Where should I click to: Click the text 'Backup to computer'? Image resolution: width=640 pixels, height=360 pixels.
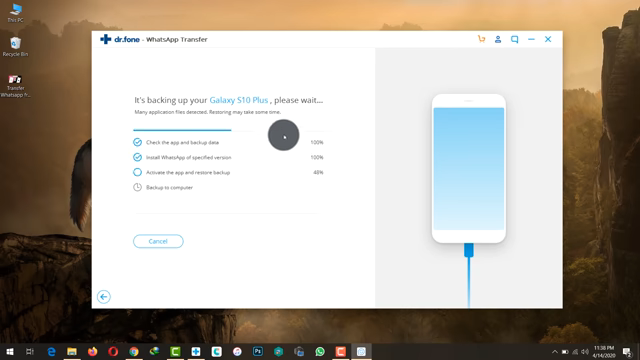[169, 187]
